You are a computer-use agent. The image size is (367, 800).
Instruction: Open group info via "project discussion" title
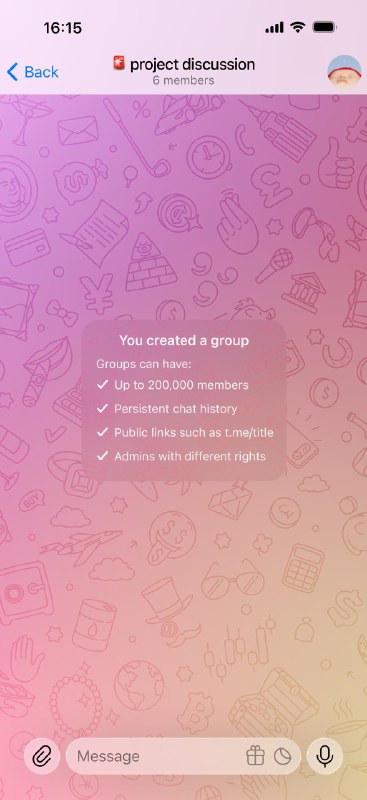(x=192, y=65)
